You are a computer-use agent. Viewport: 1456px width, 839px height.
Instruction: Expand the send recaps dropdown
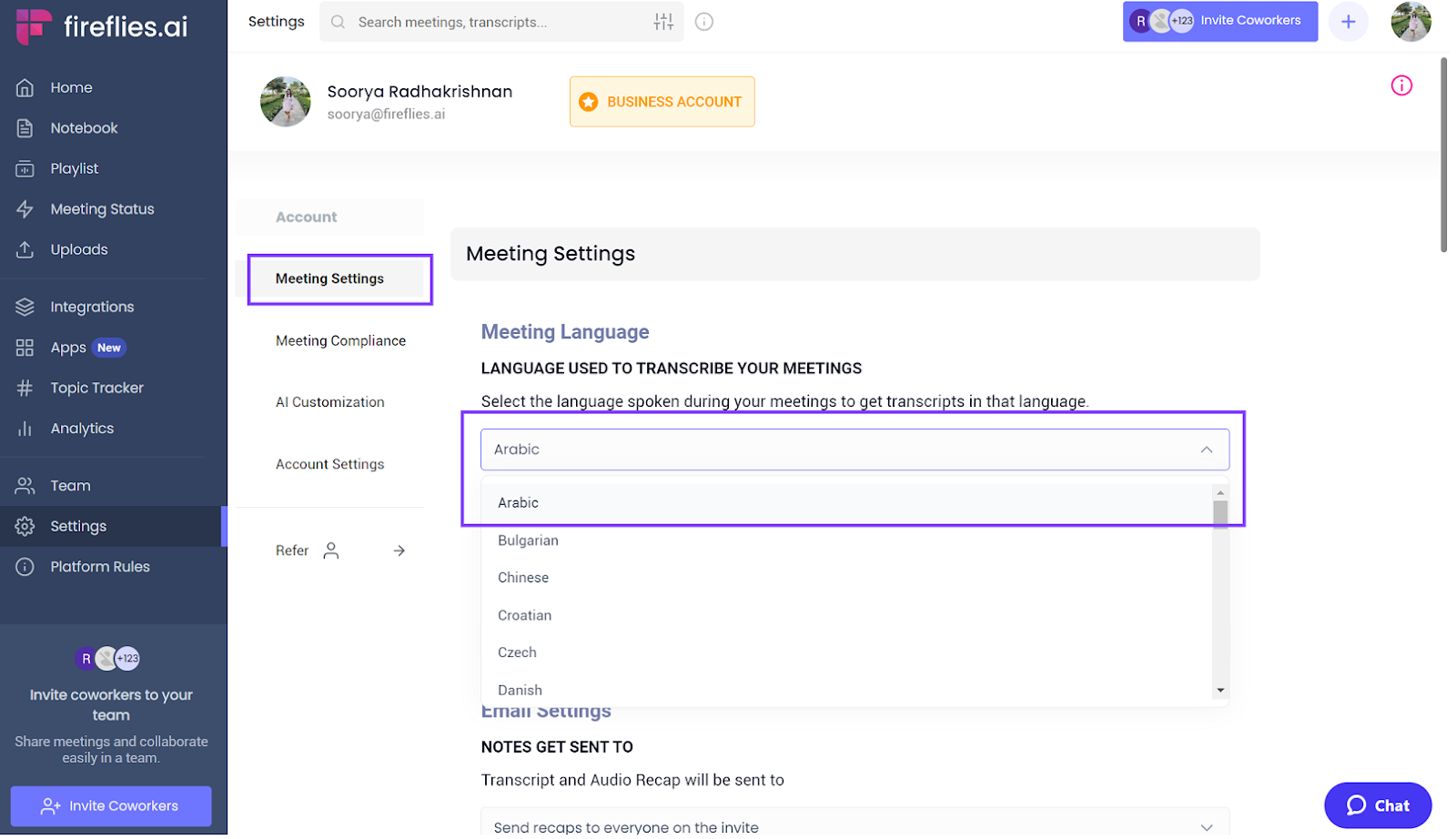pyautogui.click(x=1207, y=826)
